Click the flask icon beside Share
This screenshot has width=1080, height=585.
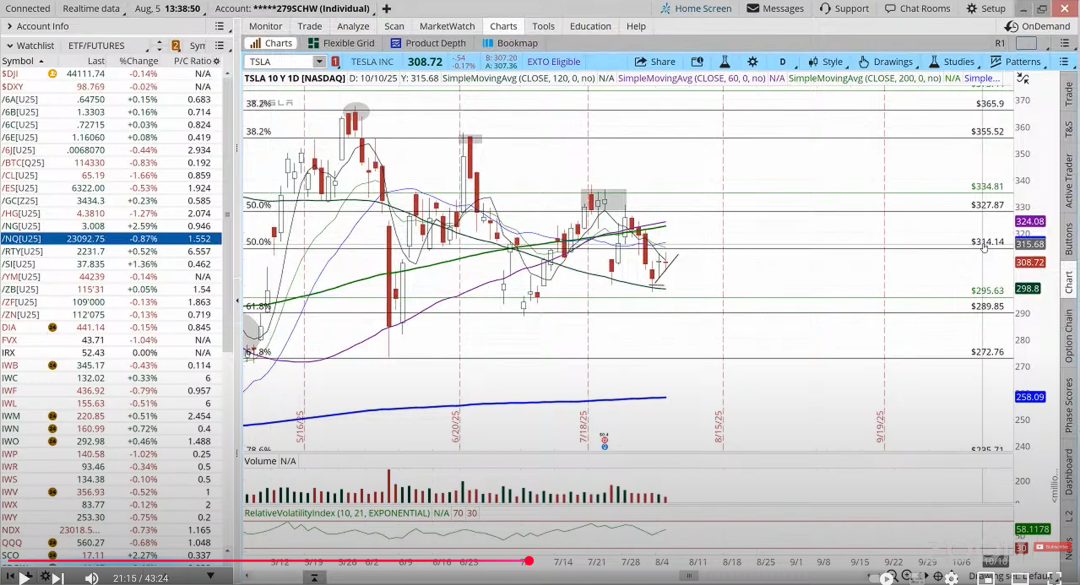(x=725, y=61)
